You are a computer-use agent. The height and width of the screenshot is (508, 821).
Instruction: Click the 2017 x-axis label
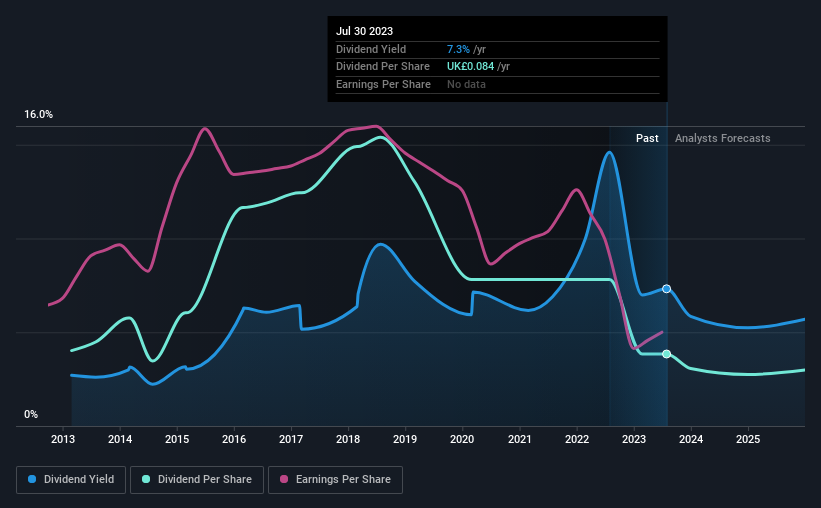pos(291,439)
